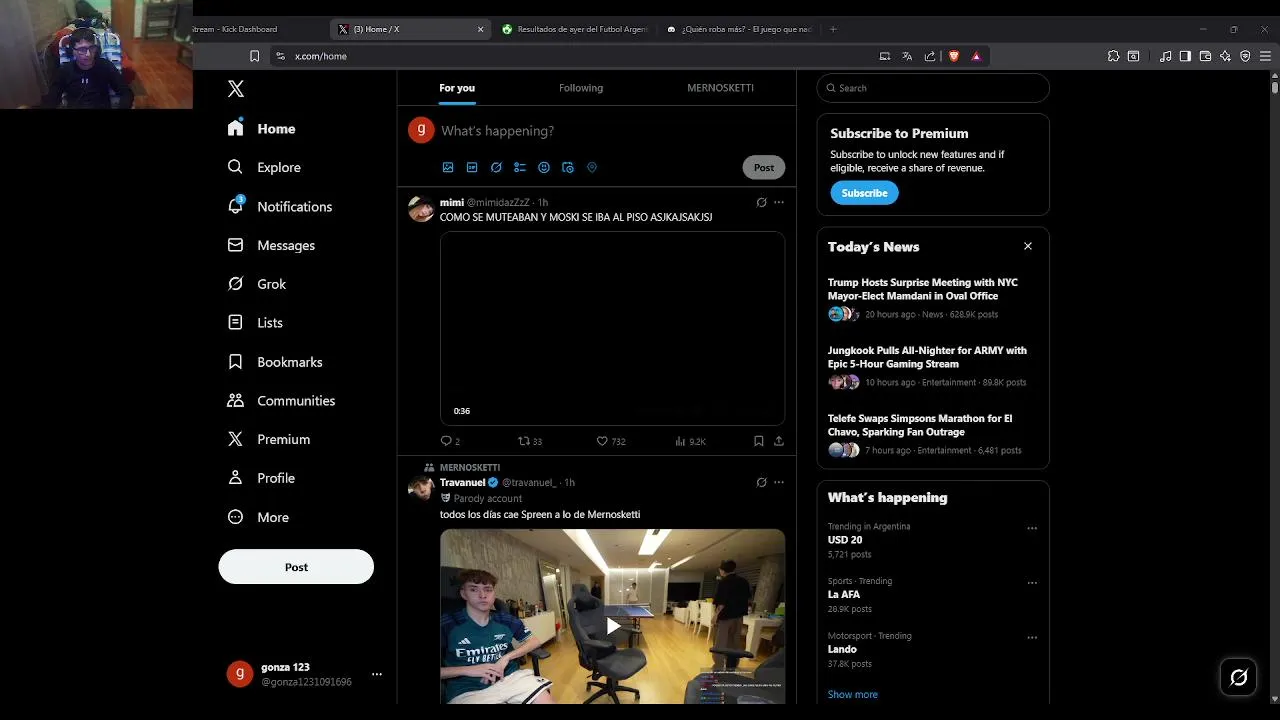Open Bookmarks in the sidebar

coord(275,362)
